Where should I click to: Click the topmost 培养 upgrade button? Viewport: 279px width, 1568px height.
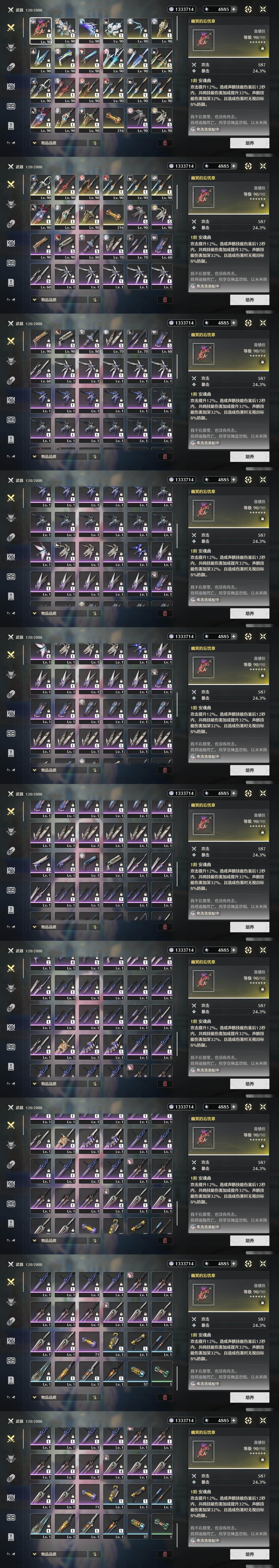point(250,143)
